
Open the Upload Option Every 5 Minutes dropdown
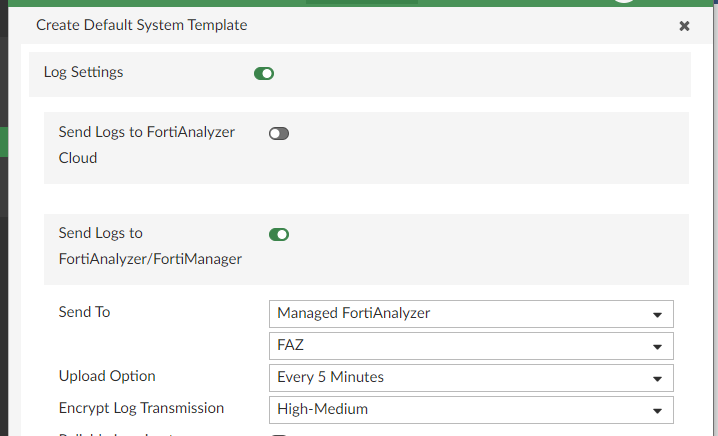coord(471,378)
